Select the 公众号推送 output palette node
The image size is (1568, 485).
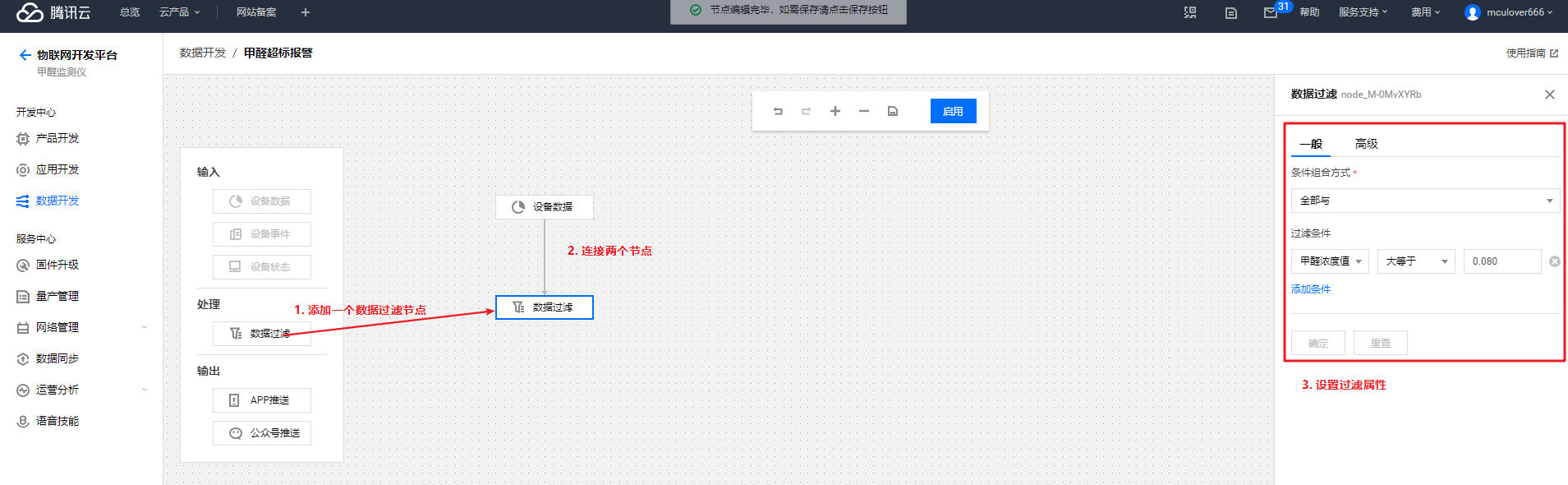[262, 433]
